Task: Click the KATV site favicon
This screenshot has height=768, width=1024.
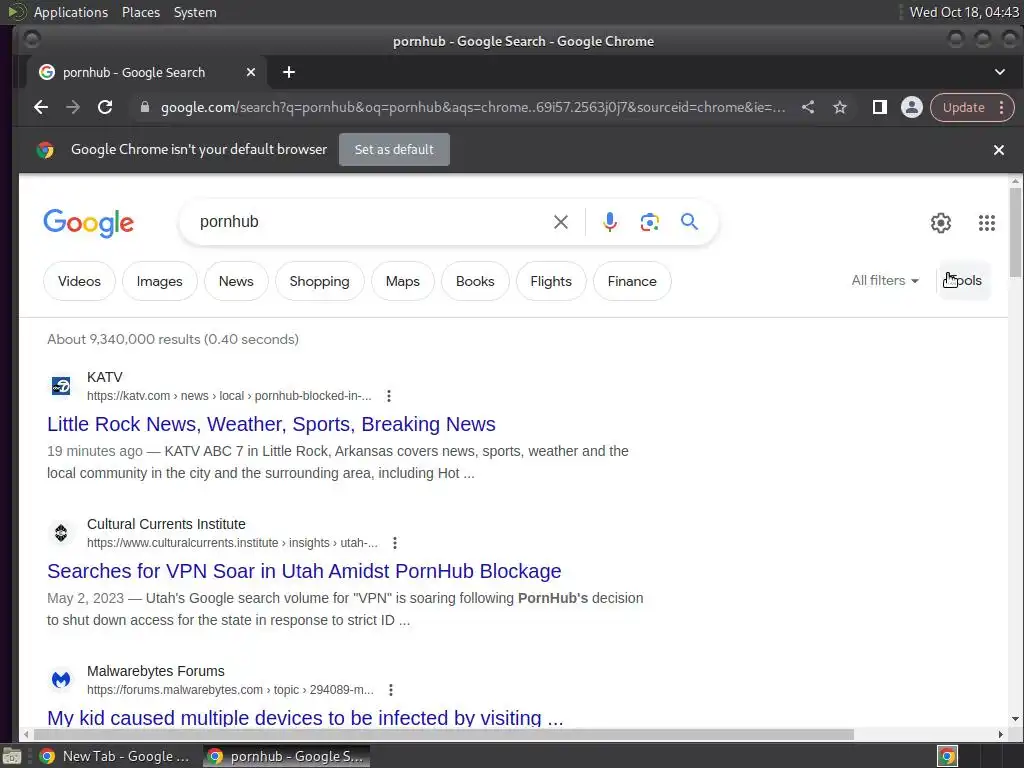Action: click(61, 386)
